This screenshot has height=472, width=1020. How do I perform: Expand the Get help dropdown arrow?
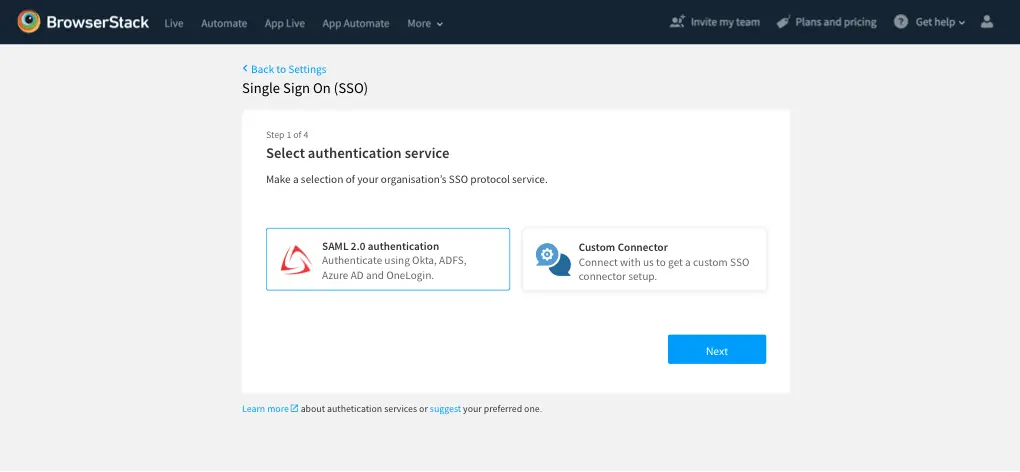pos(962,23)
